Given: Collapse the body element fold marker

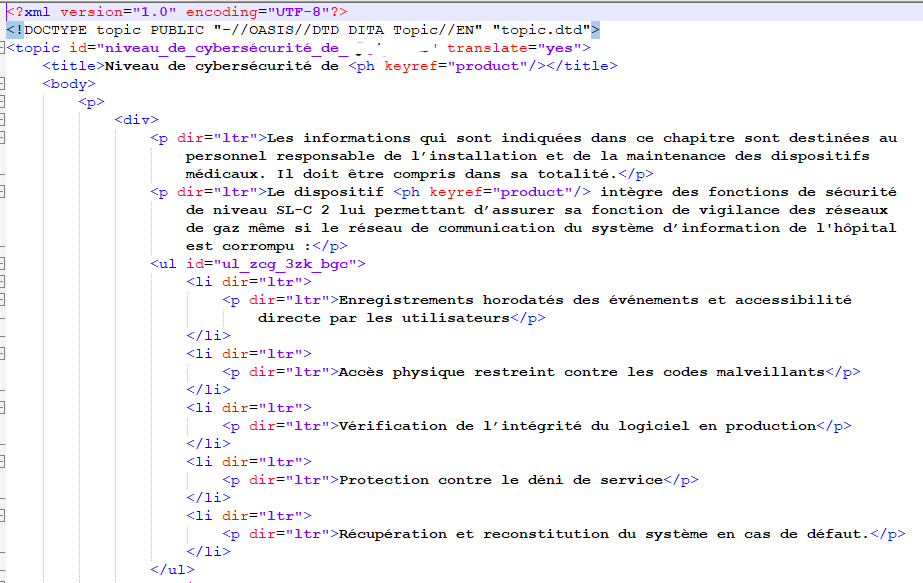Looking at the screenshot, I should [x=4, y=83].
